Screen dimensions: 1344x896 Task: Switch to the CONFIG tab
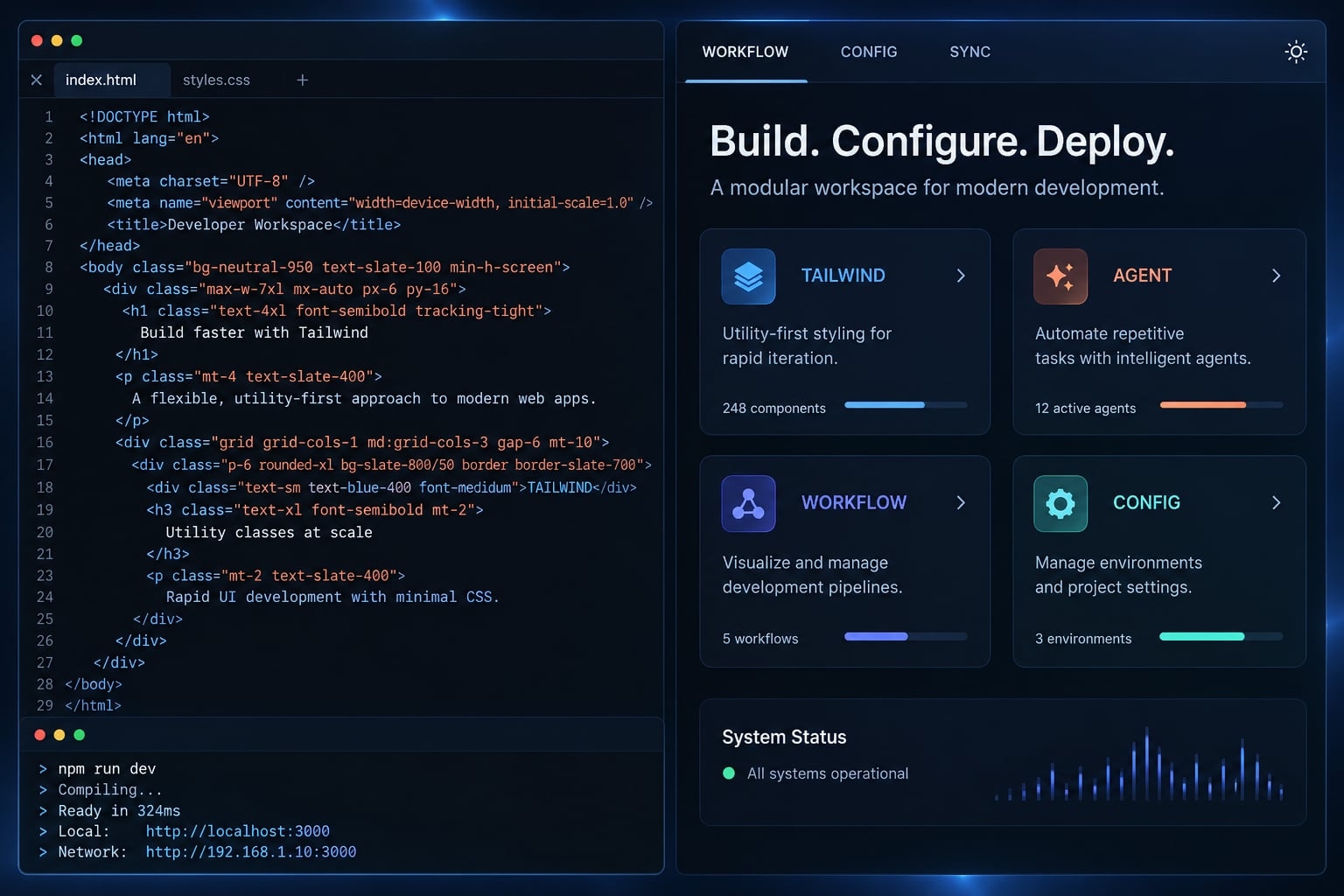(x=869, y=52)
